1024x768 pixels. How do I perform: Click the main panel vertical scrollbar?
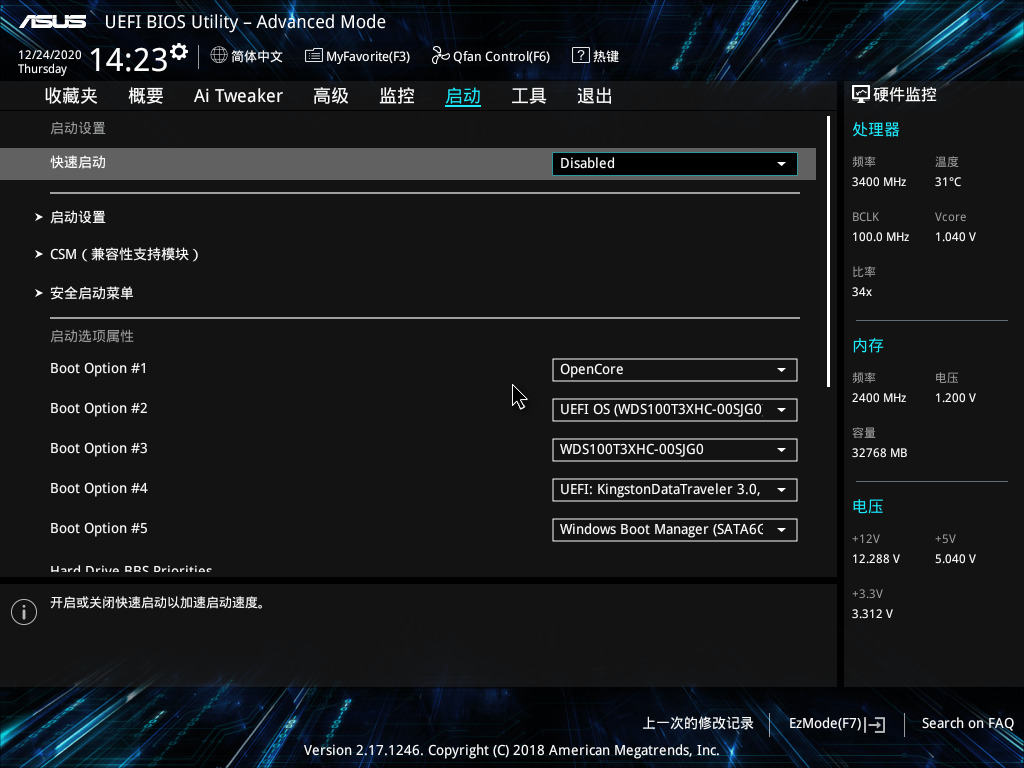point(828,251)
